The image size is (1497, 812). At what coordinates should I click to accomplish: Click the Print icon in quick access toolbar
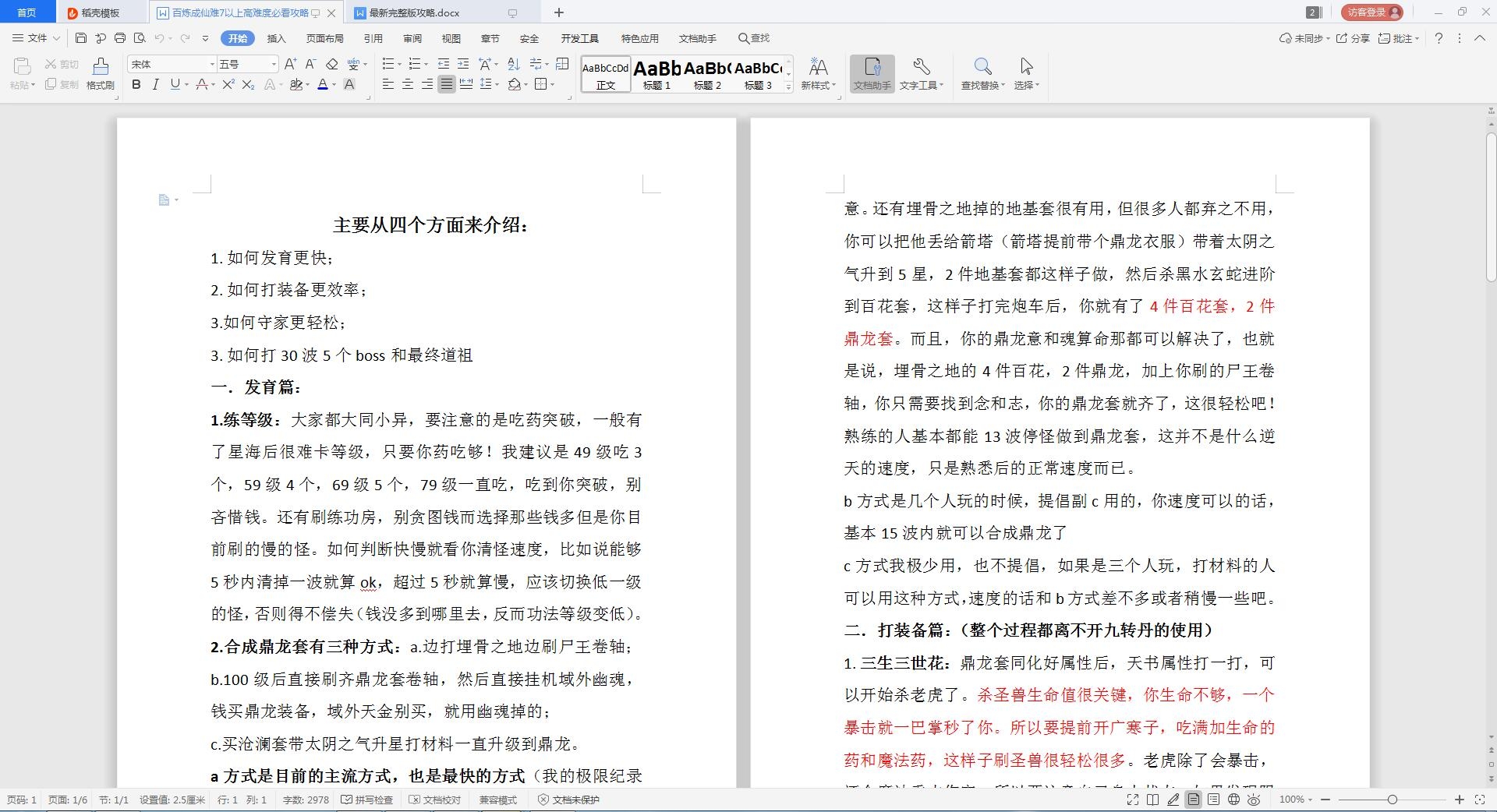119,37
